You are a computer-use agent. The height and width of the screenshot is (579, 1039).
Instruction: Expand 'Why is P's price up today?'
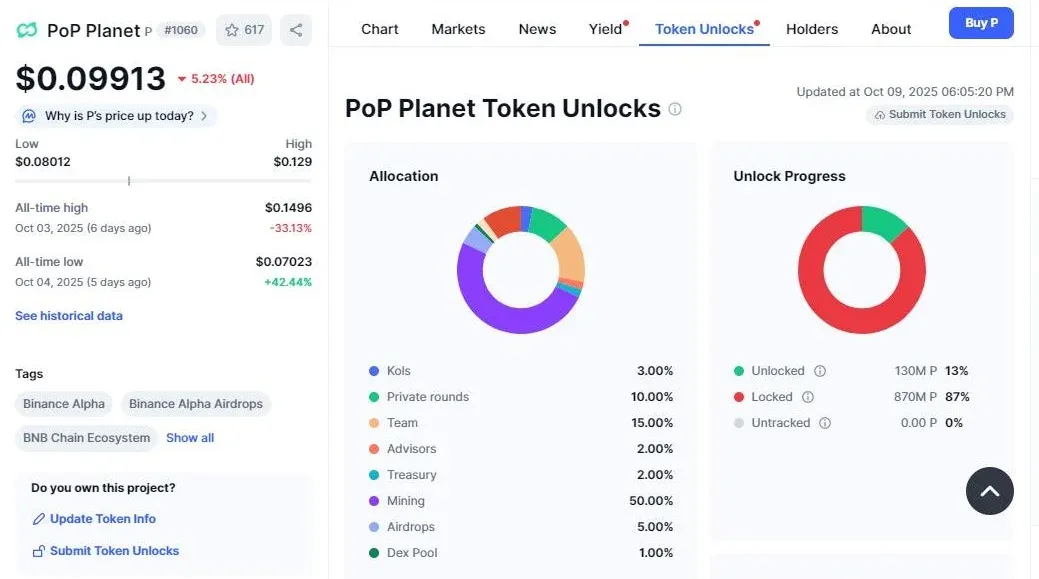(116, 116)
